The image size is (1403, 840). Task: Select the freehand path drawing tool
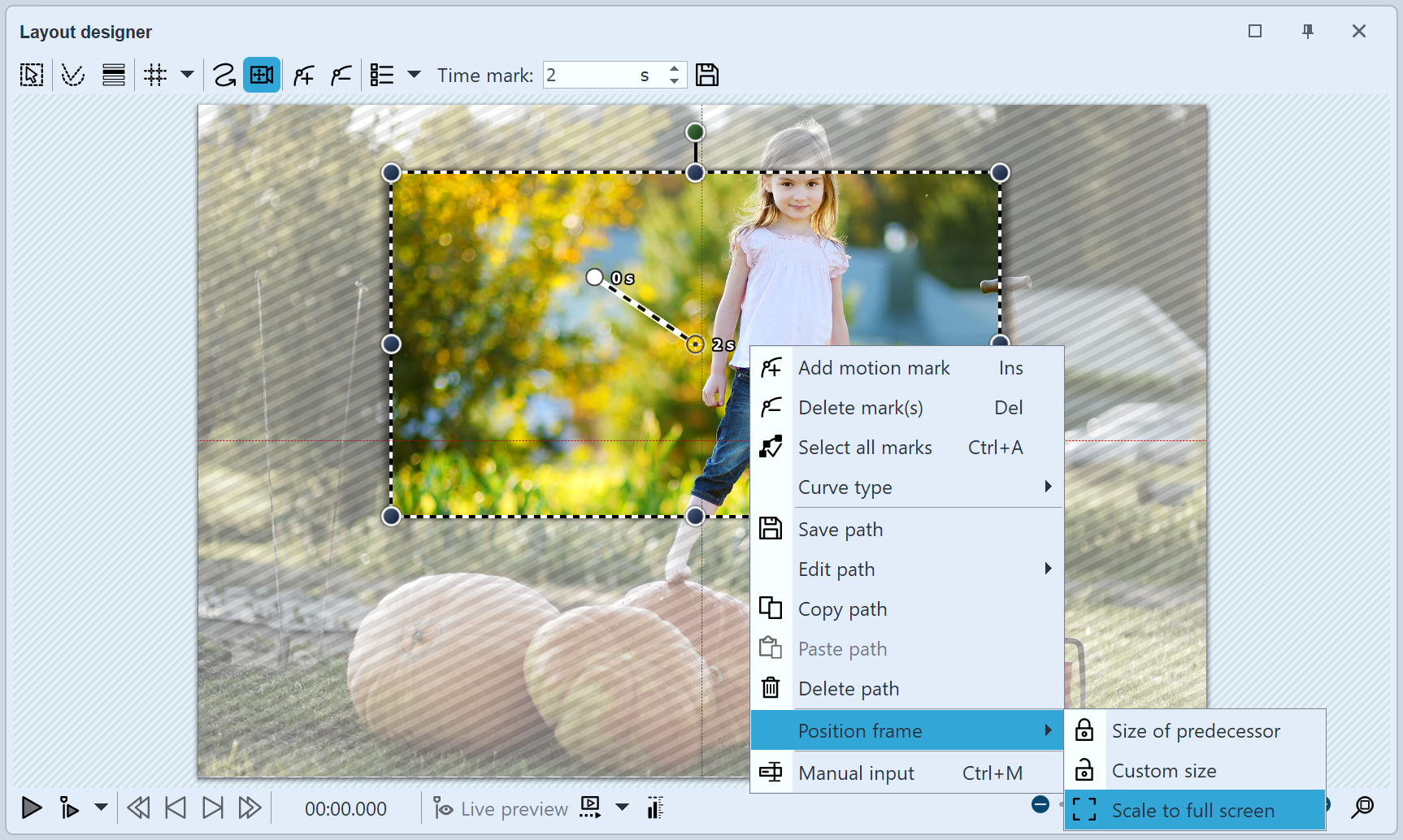225,74
